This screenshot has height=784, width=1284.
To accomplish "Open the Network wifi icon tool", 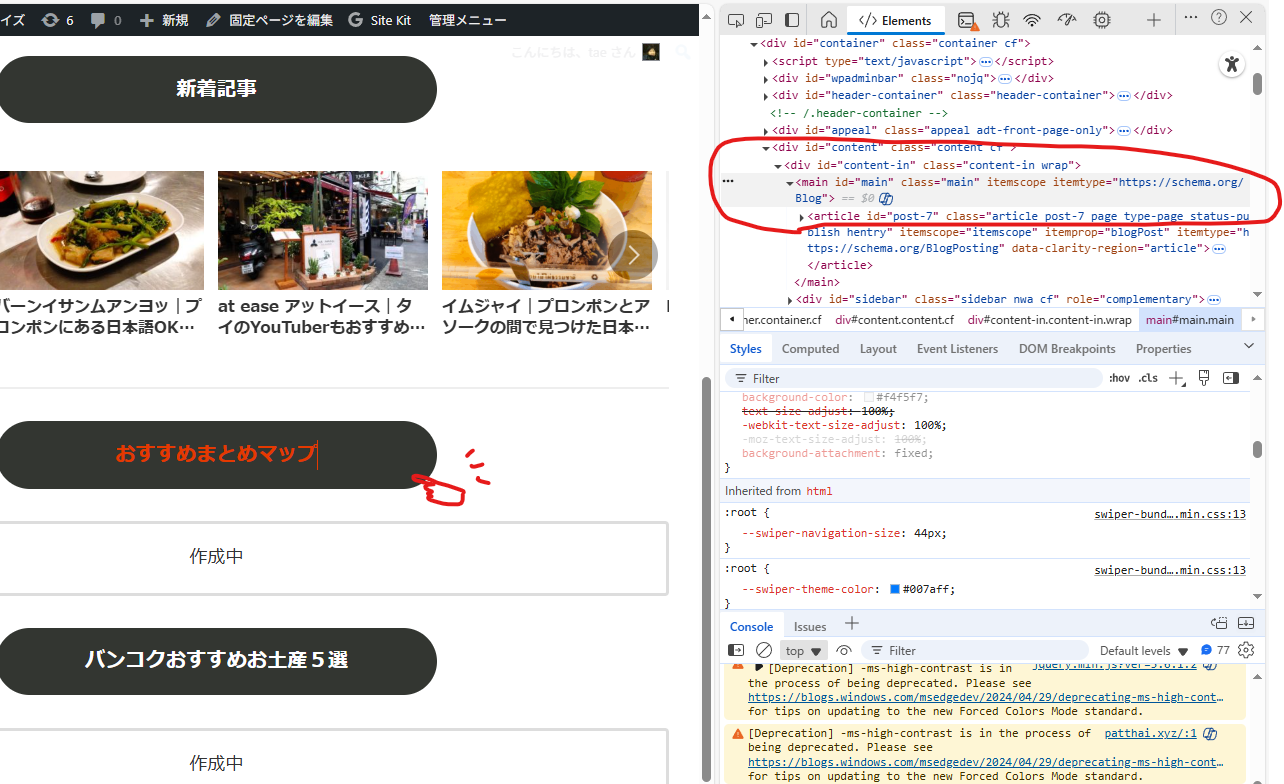I will click(x=1032, y=19).
